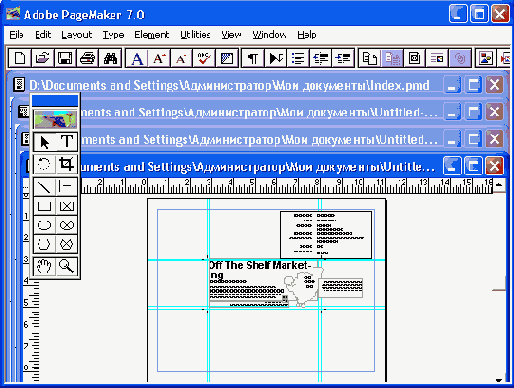Open the Utilities menu
The height and width of the screenshot is (388, 514).
(195, 35)
